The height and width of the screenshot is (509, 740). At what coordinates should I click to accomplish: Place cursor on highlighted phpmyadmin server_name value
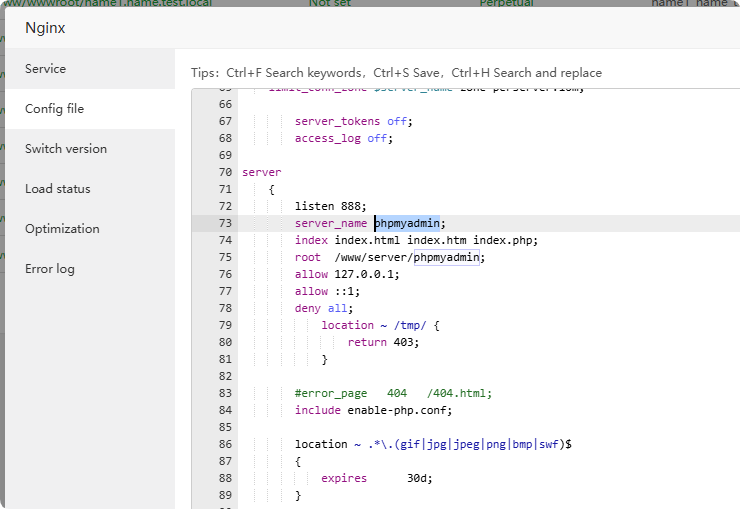pyautogui.click(x=408, y=223)
